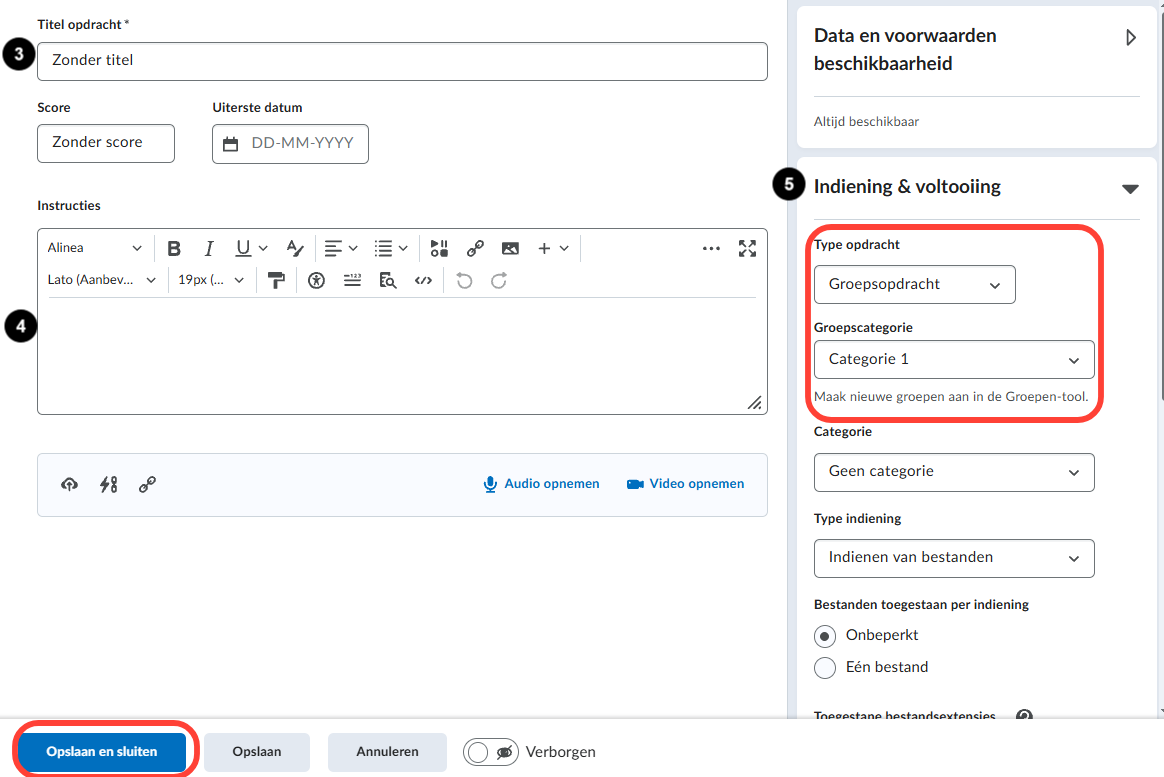Open the source code editor icon

pos(423,281)
